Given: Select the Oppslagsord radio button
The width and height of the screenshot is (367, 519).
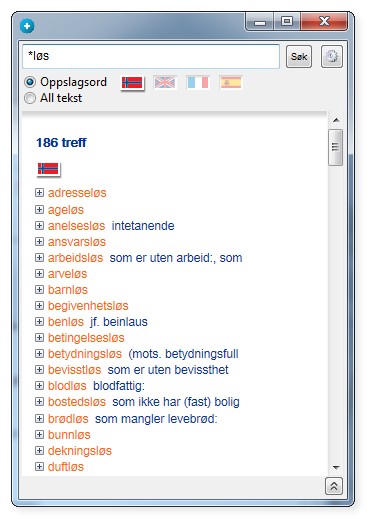Looking at the screenshot, I should tap(30, 82).
